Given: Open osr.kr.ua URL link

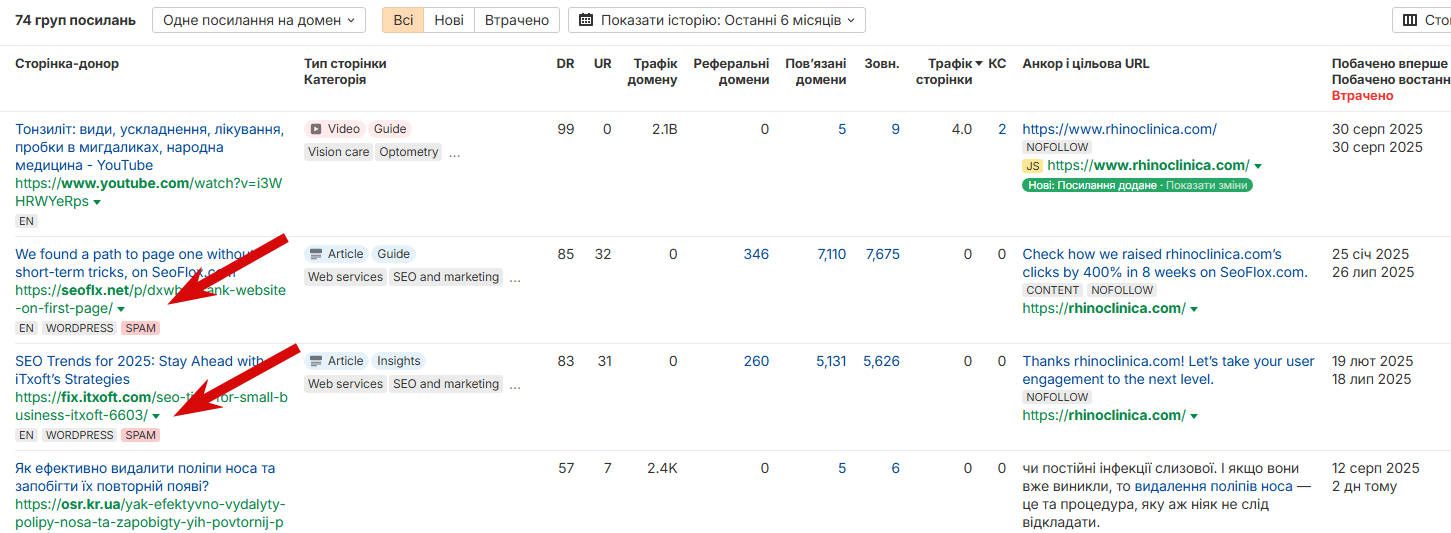Looking at the screenshot, I should coord(150,513).
